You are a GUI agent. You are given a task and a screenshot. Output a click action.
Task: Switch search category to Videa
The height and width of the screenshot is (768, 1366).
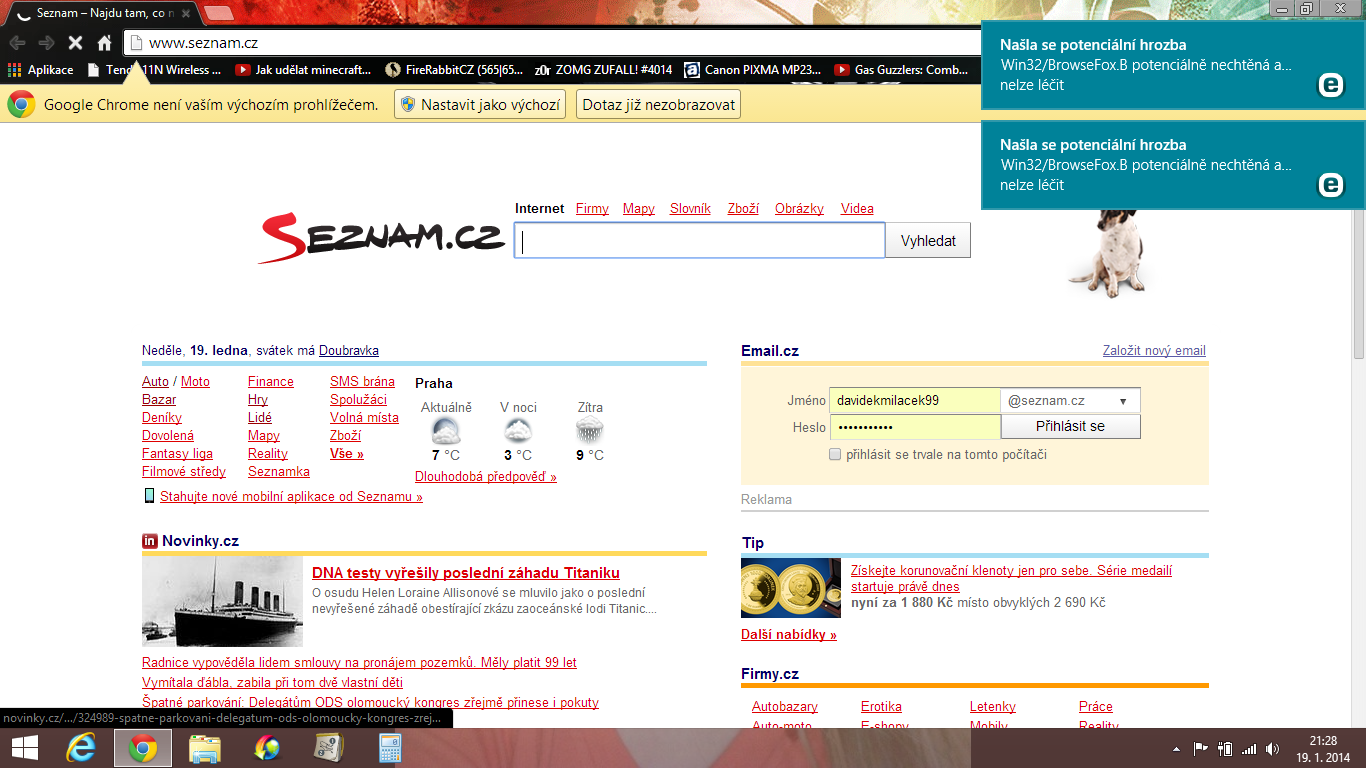[857, 209]
